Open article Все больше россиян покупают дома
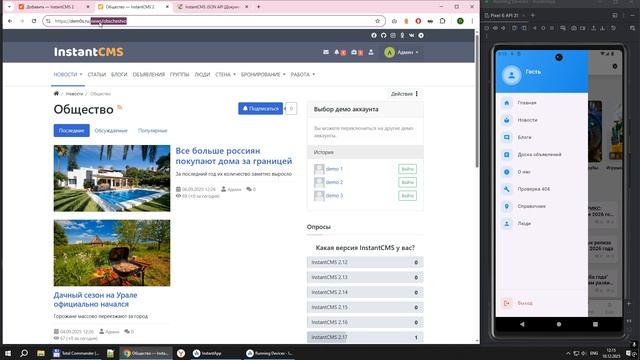The width and height of the screenshot is (640, 360). 233,156
